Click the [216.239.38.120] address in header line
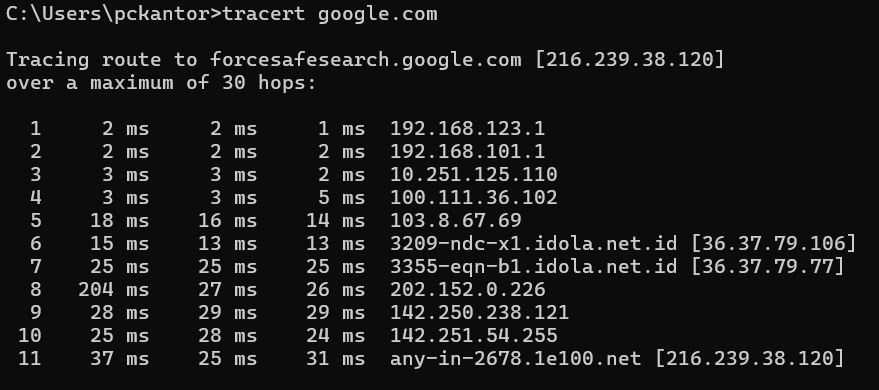Viewport: 879px width, 390px height. click(630, 59)
